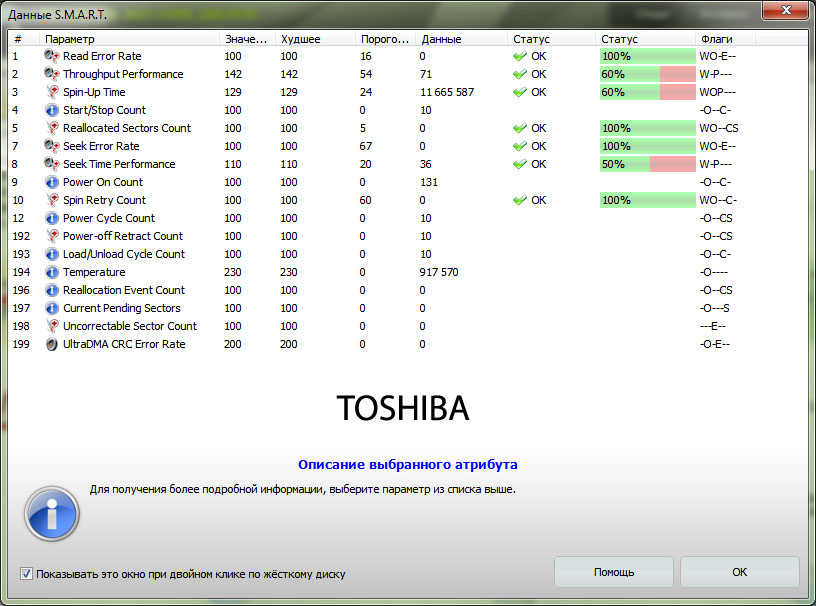Click the Reallocated Sectors Count icon
Screen dimensions: 816x606
click(52, 128)
